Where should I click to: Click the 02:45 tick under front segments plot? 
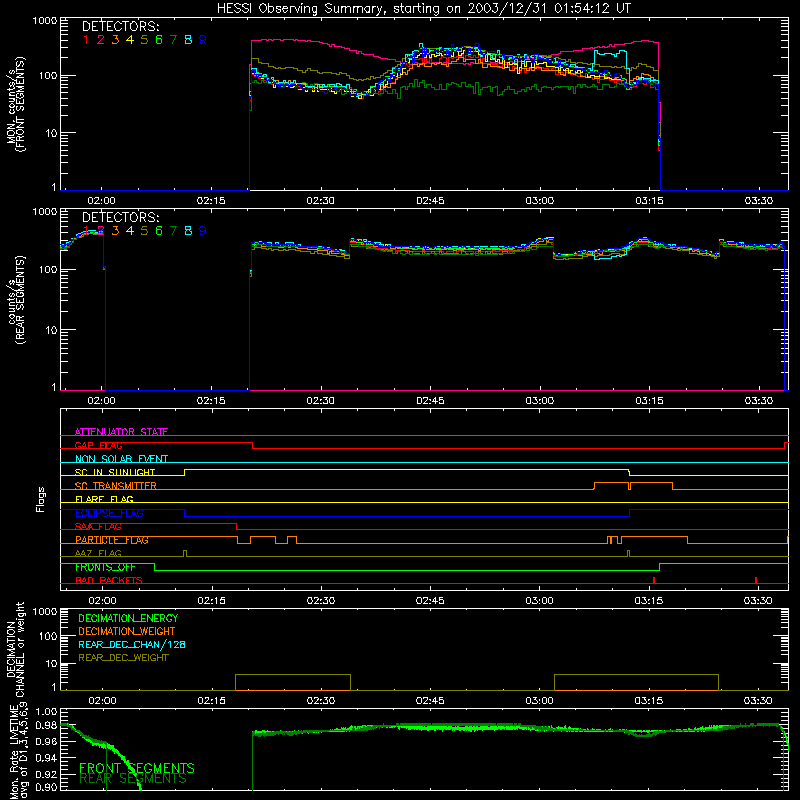(430, 201)
